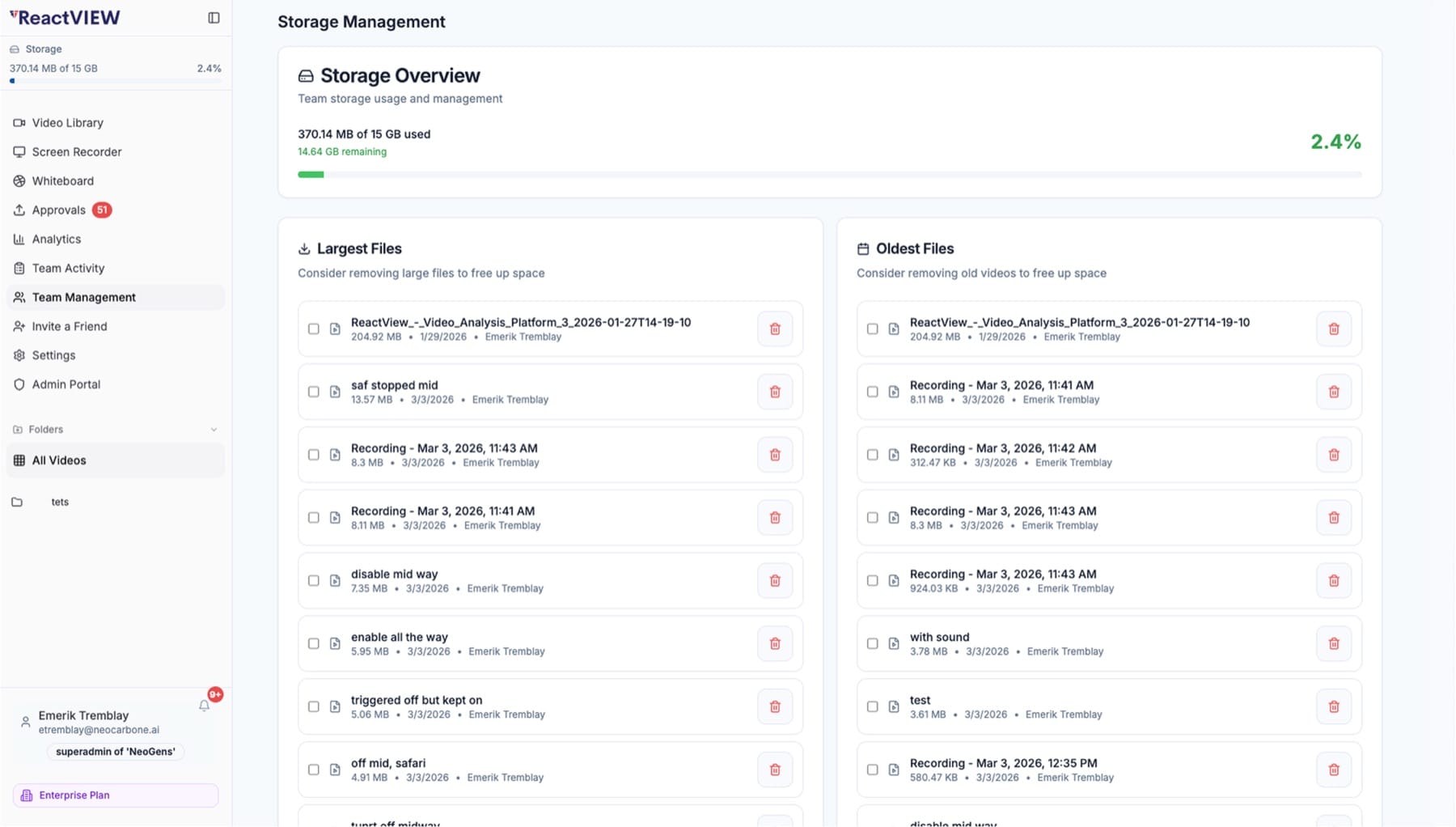Collapse the sidebar panel icon
This screenshot has height=827, width=1456.
click(x=214, y=18)
